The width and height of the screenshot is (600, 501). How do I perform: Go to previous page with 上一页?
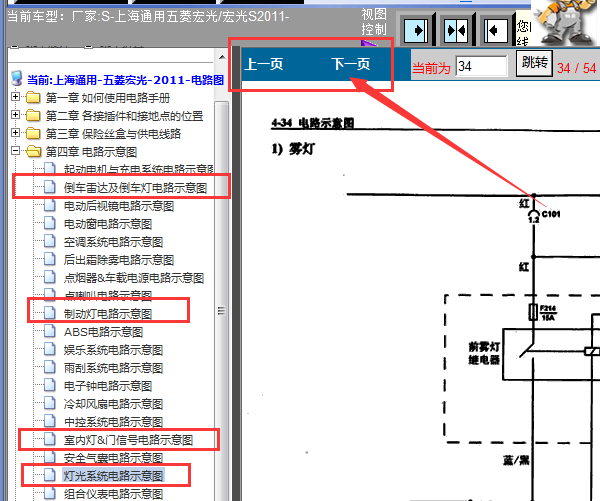click(264, 64)
